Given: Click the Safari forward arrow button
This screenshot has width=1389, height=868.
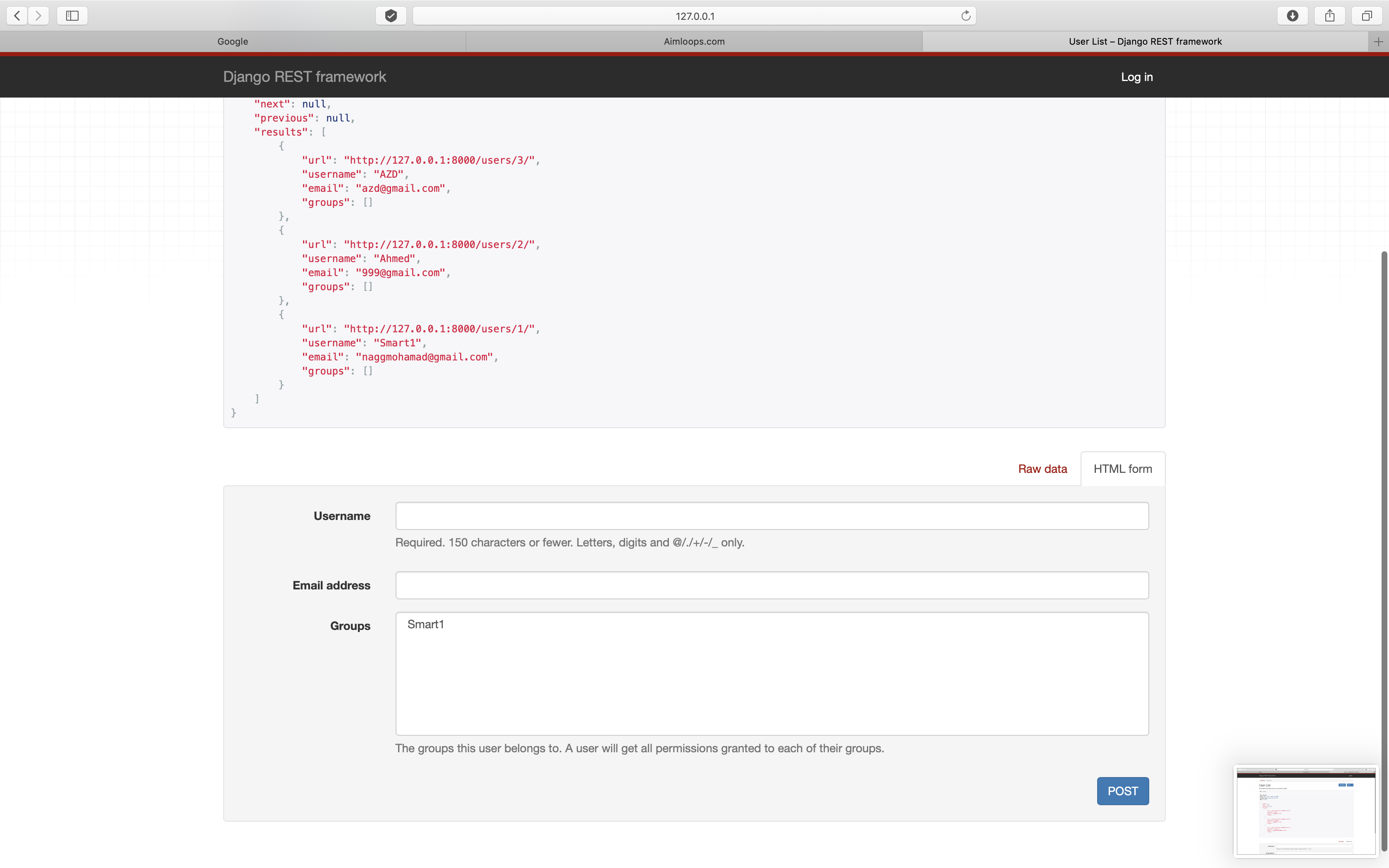Looking at the screenshot, I should 38,16.
